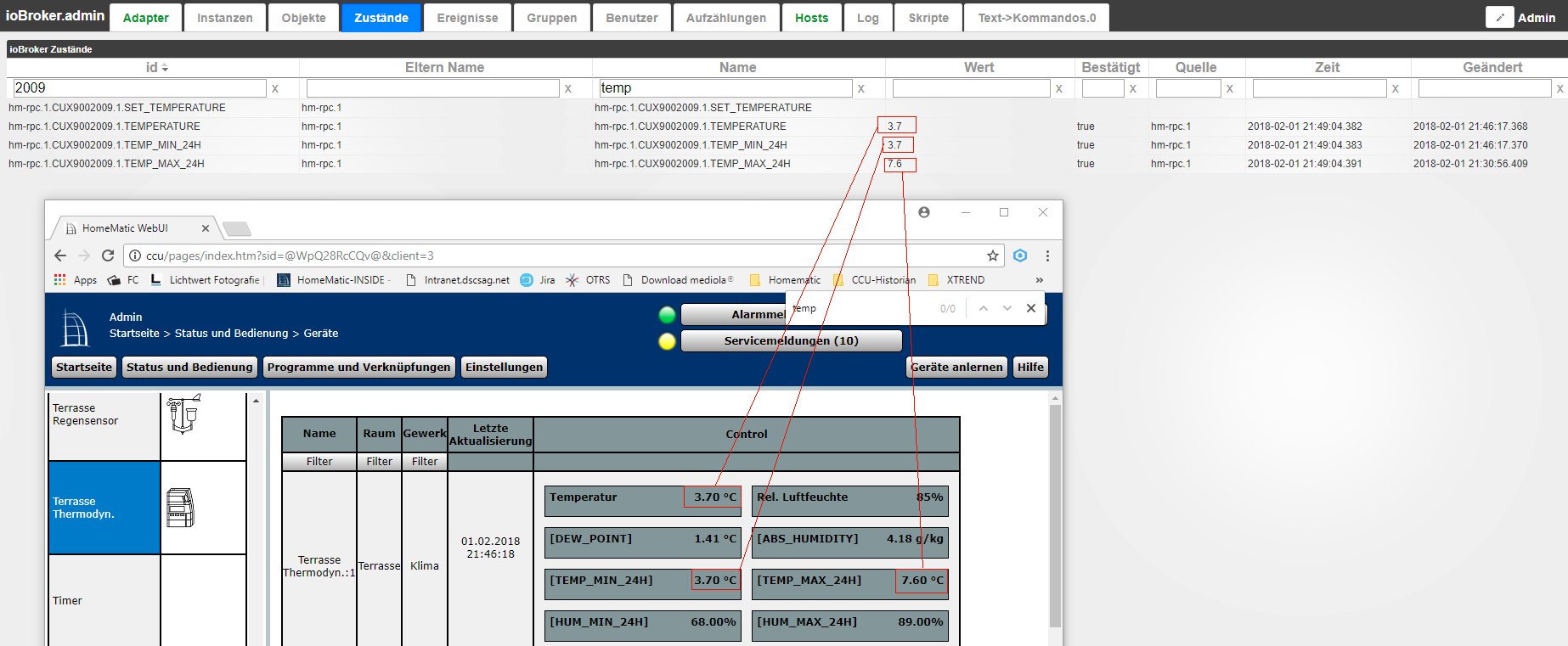
Task: Bookmark this page with the star icon
Action: (993, 256)
